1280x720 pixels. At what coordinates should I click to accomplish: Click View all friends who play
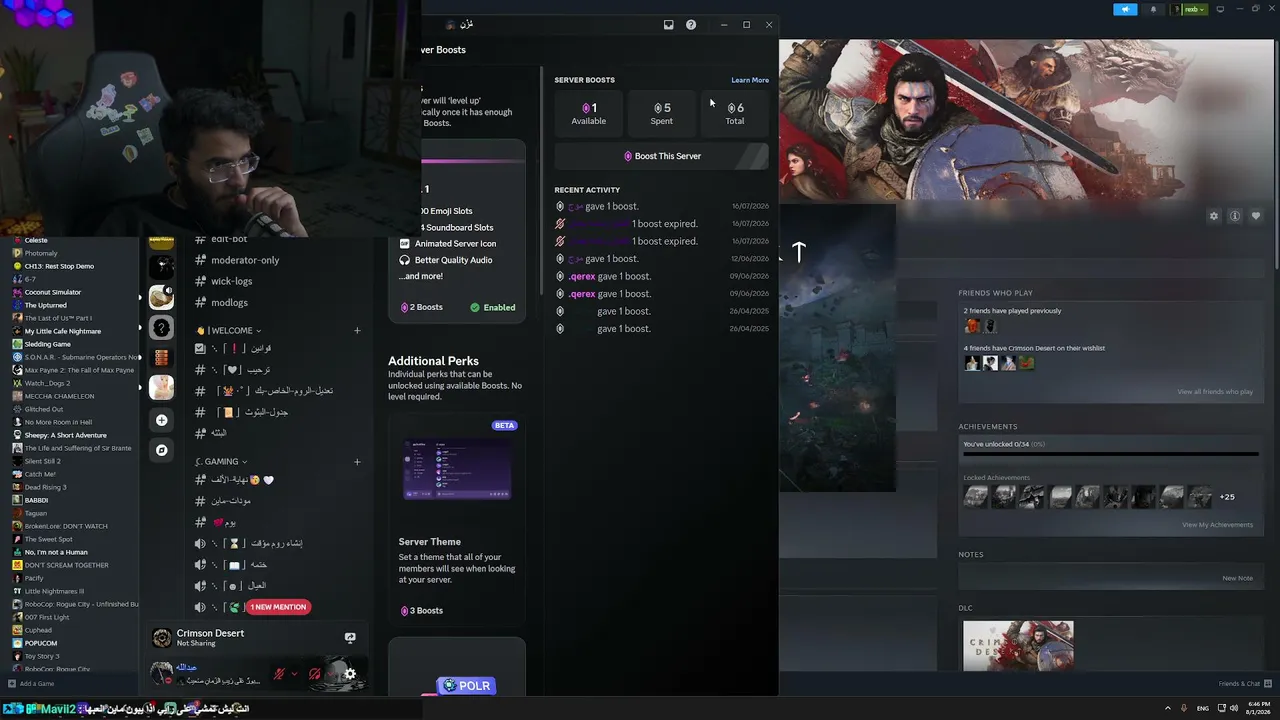click(x=1215, y=392)
